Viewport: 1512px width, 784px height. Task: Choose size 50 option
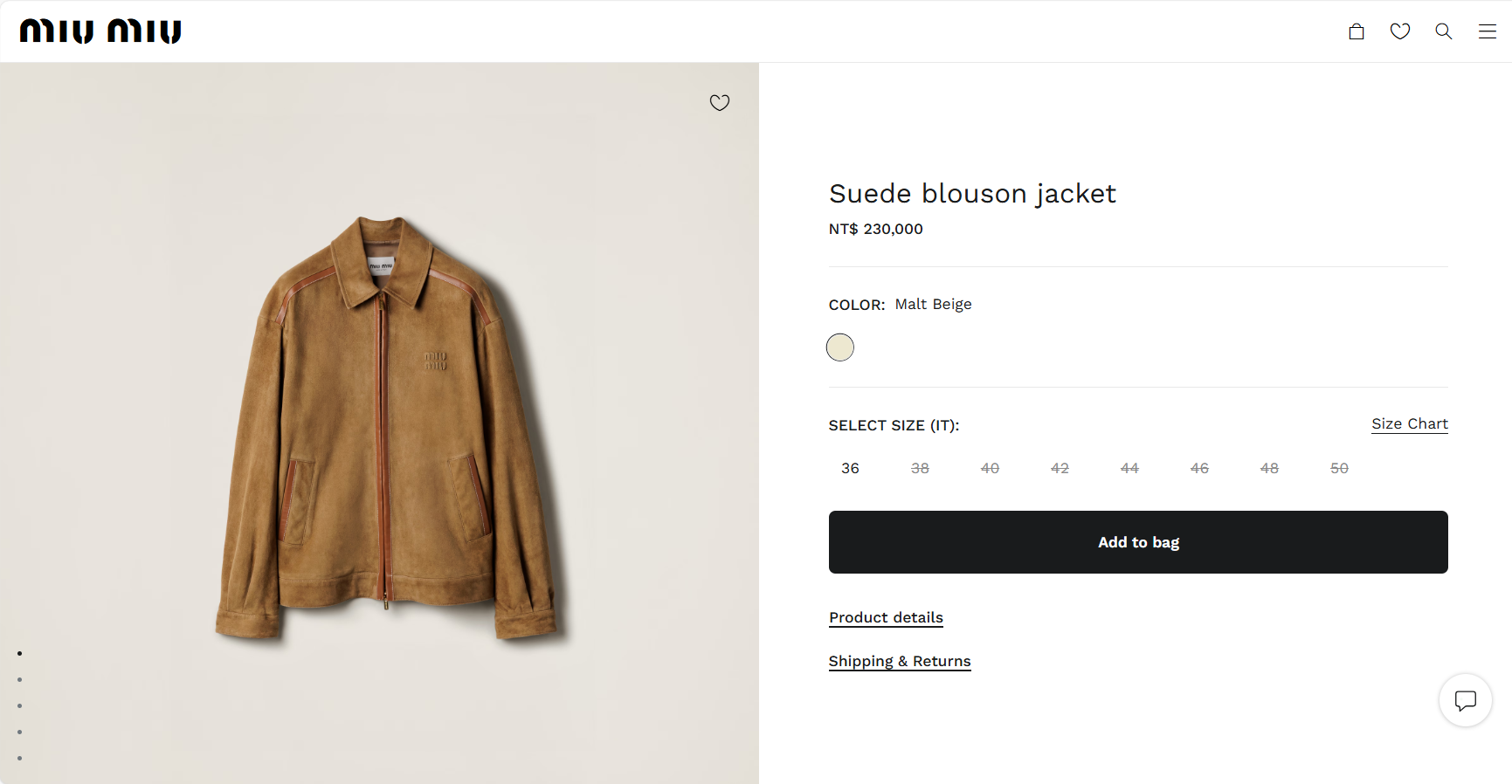pyautogui.click(x=1339, y=469)
